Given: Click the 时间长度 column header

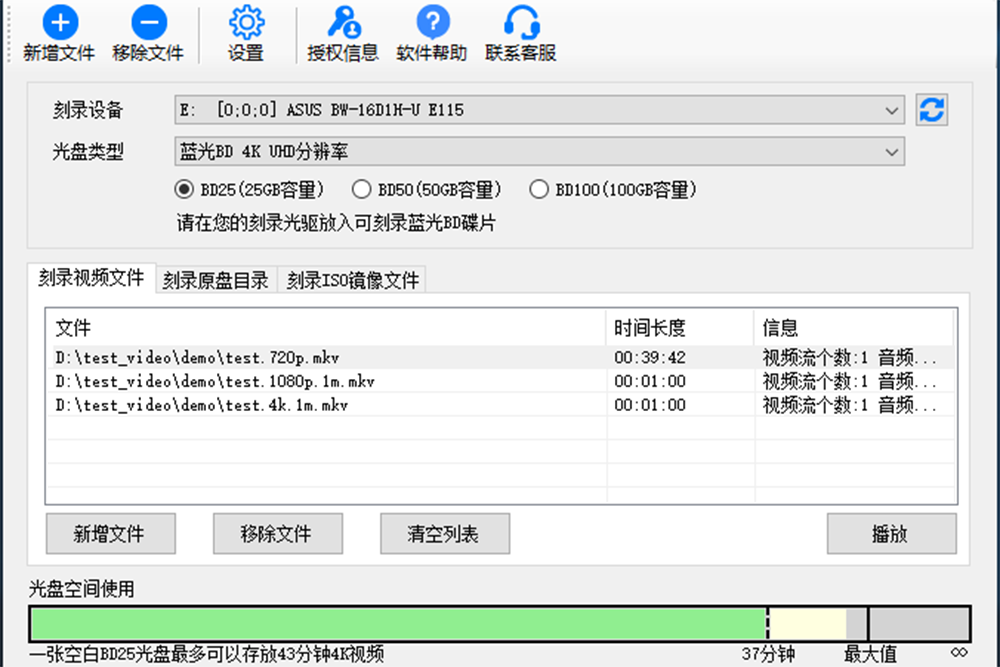Looking at the screenshot, I should click(x=650, y=328).
